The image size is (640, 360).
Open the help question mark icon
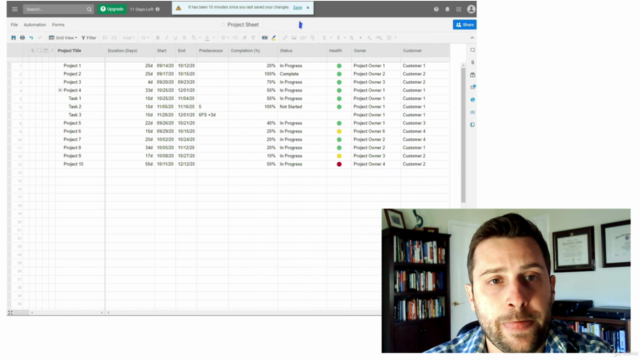point(436,9)
